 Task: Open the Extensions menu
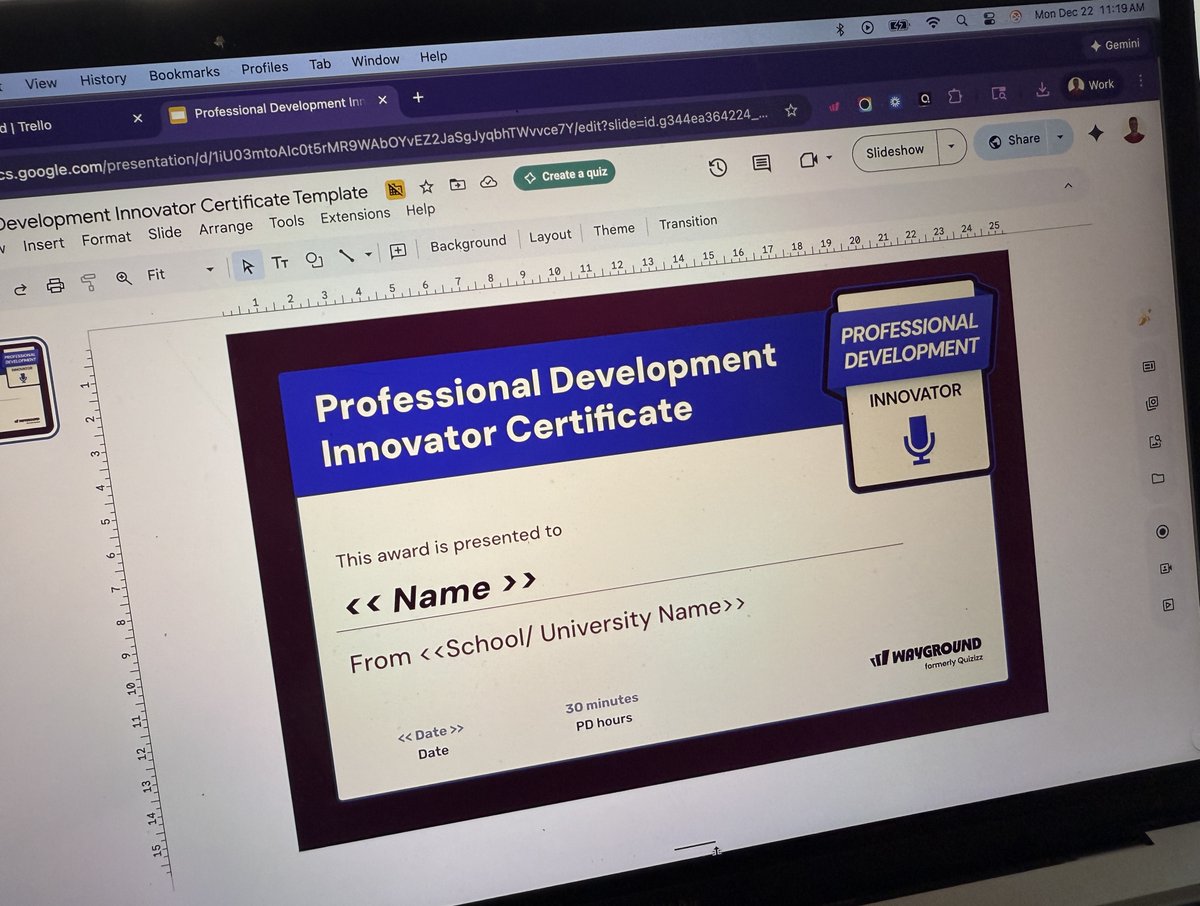coord(355,216)
